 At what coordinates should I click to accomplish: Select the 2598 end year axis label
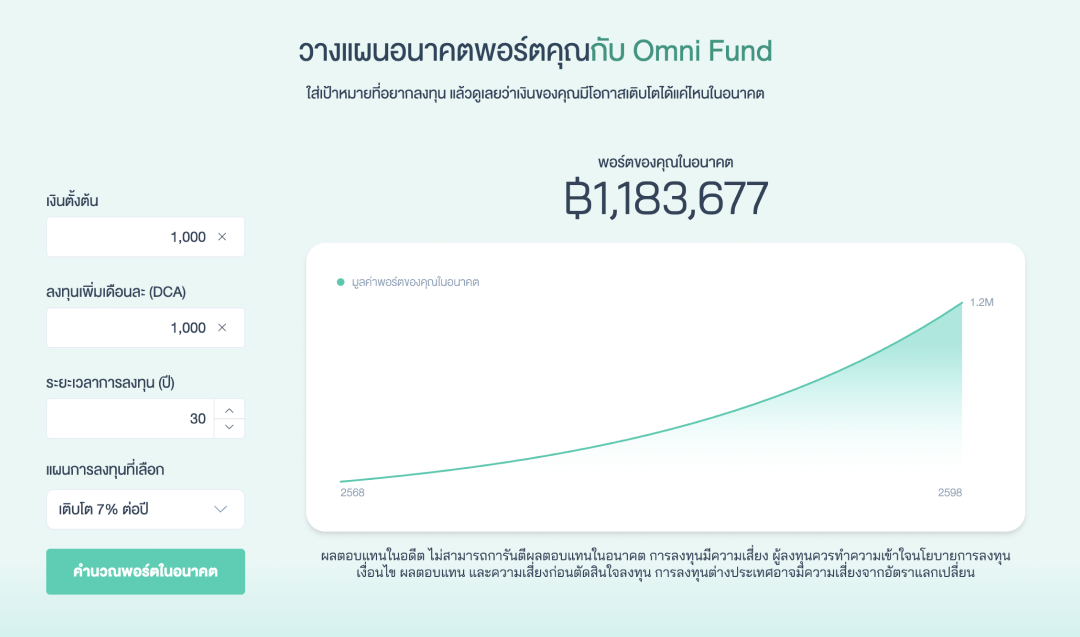(x=950, y=493)
